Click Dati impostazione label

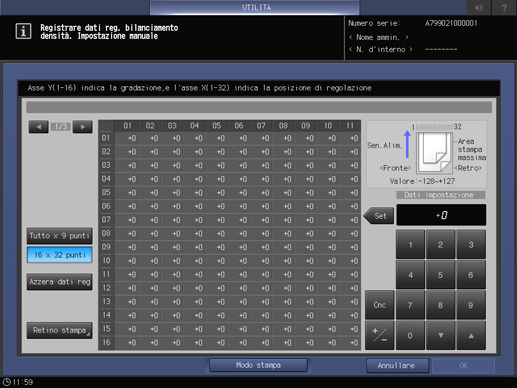441,195
